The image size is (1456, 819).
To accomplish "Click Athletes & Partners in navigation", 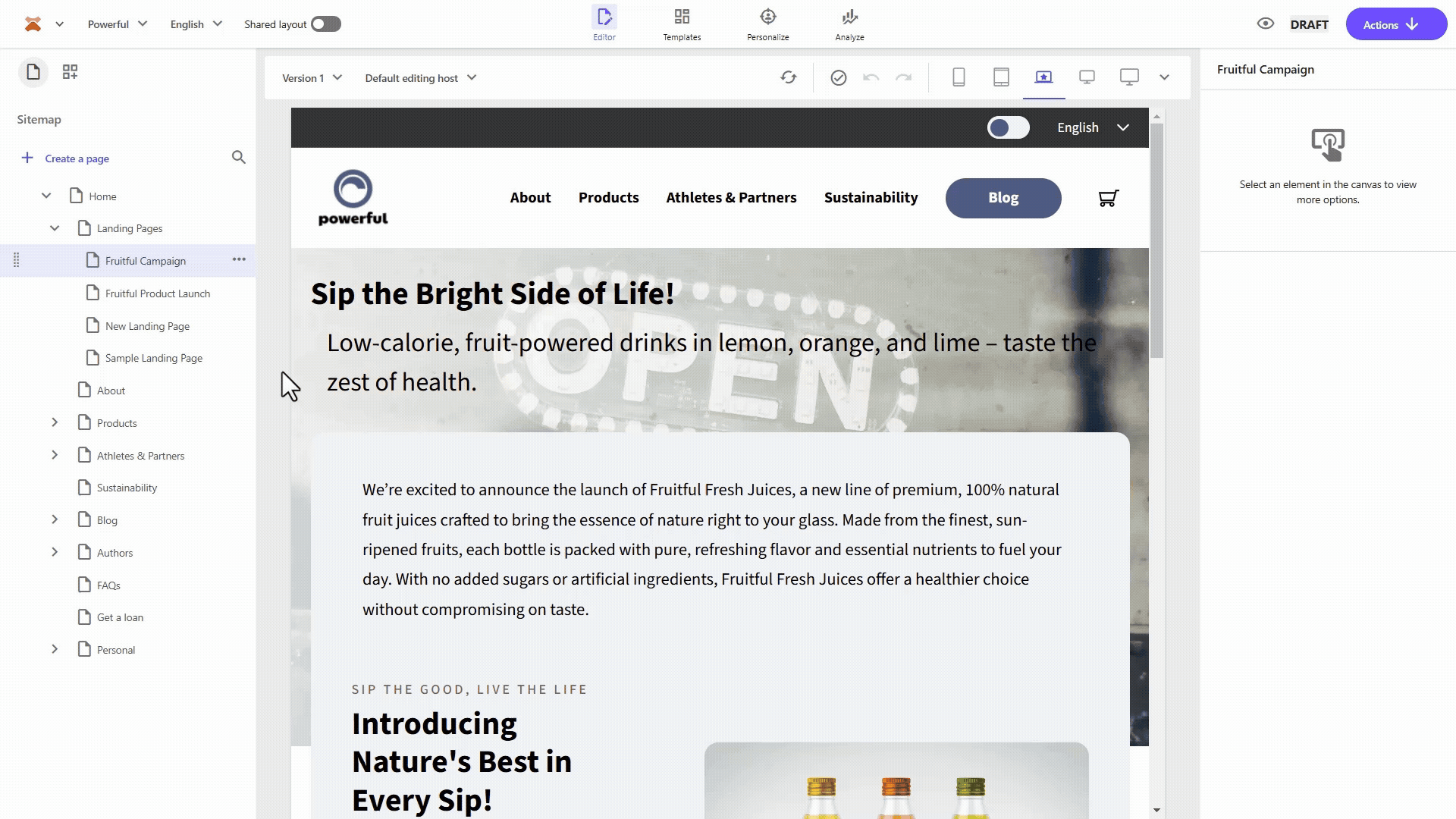I will (732, 198).
